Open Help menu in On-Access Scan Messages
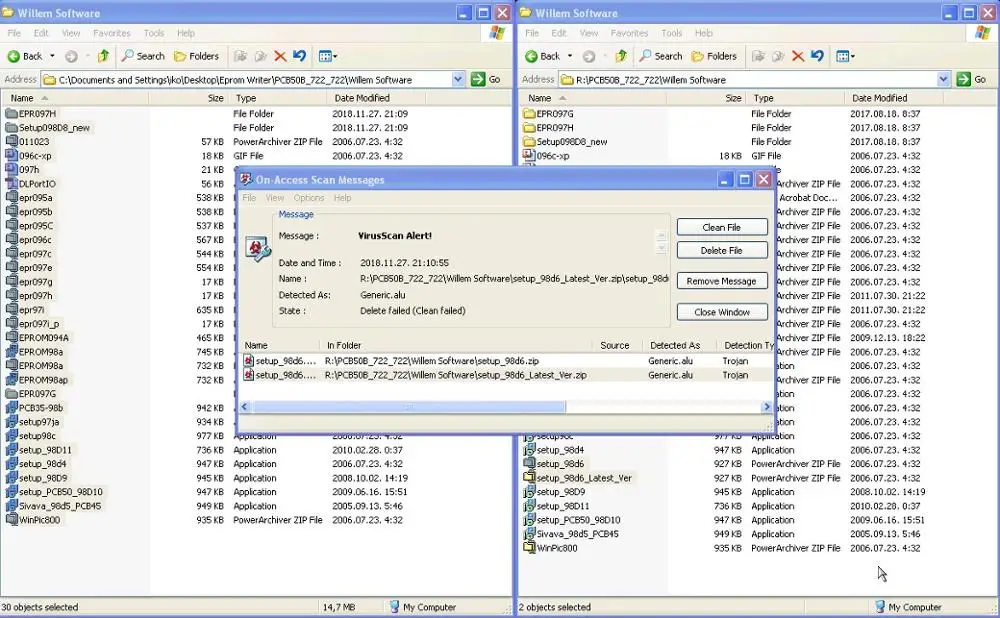 pyautogui.click(x=342, y=198)
